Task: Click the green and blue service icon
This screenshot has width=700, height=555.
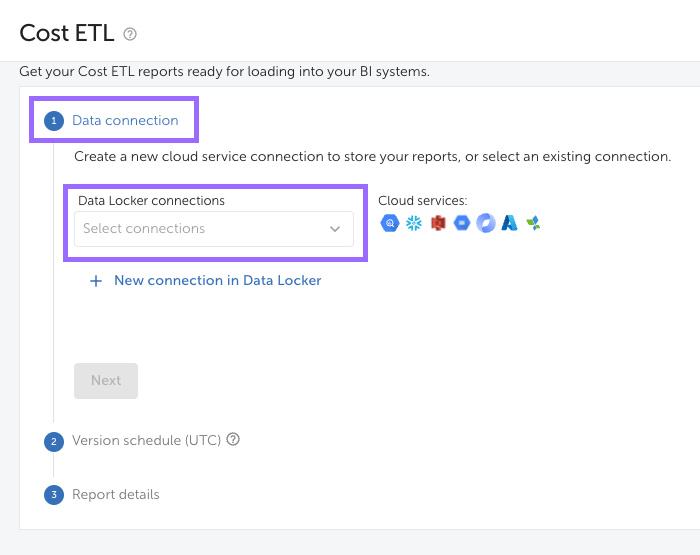Action: click(x=533, y=223)
